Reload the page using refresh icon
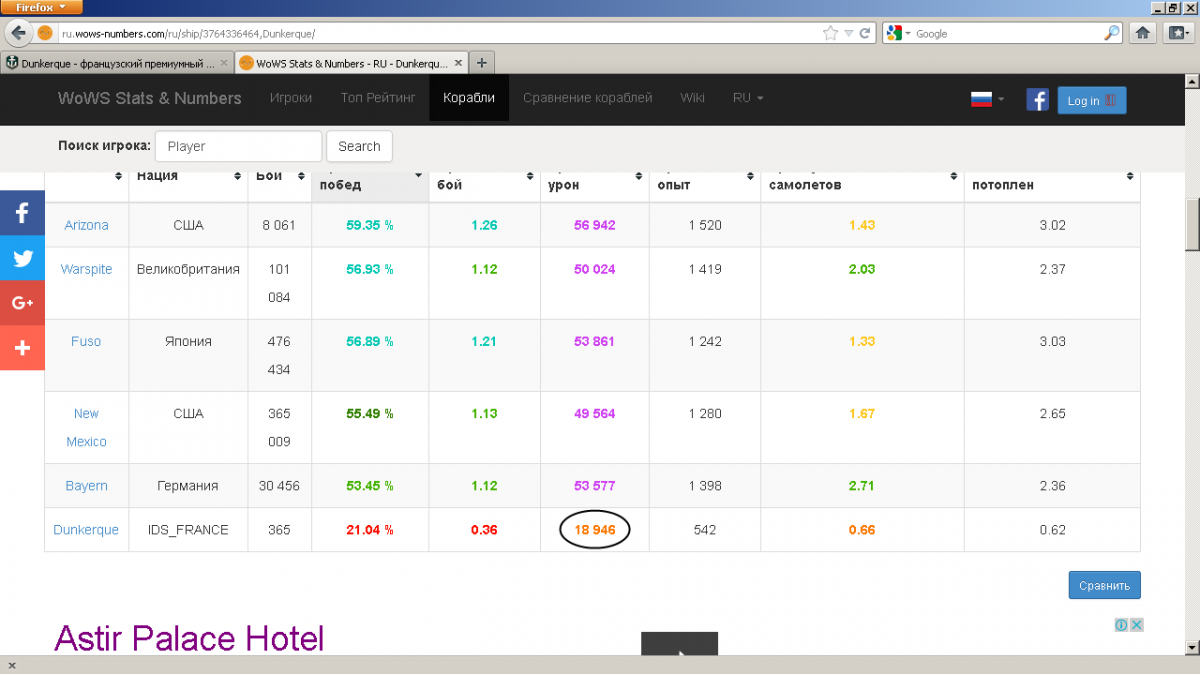Image resolution: width=1200 pixels, height=675 pixels. click(866, 33)
